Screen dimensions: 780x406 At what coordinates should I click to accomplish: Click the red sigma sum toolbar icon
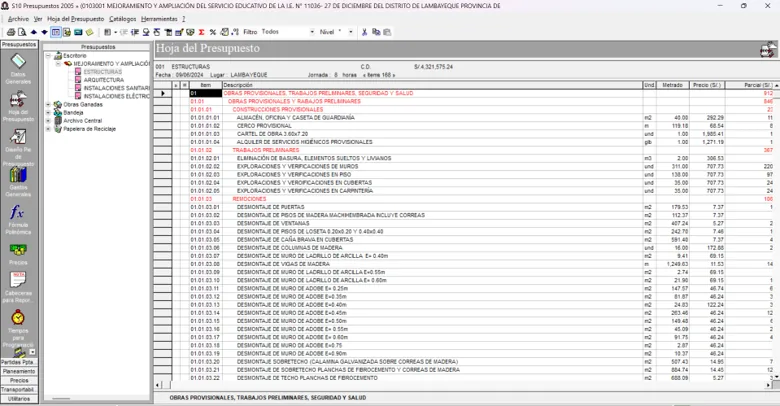(201, 32)
